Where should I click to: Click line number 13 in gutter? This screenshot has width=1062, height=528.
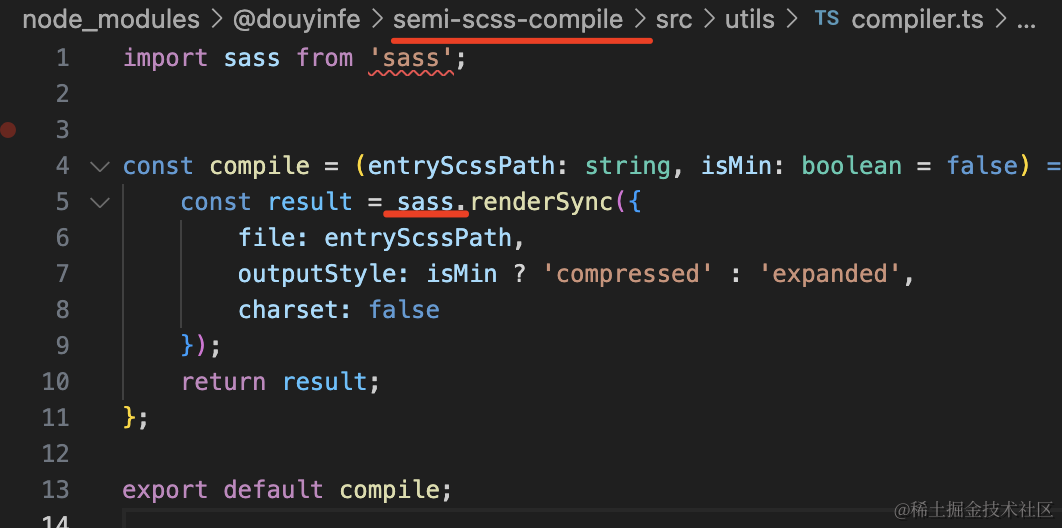click(x=56, y=489)
